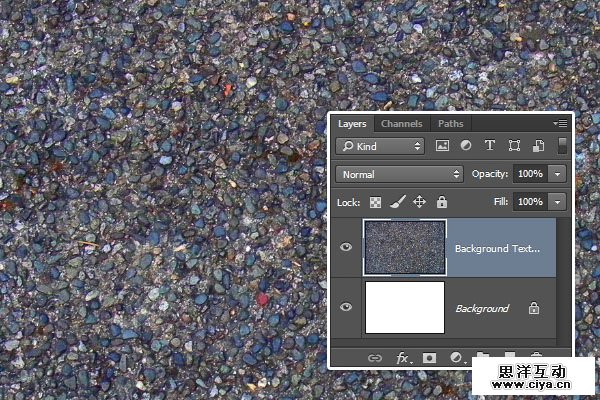The image size is (600, 400).
Task: Hide the Background Texture layer
Action: [x=346, y=248]
